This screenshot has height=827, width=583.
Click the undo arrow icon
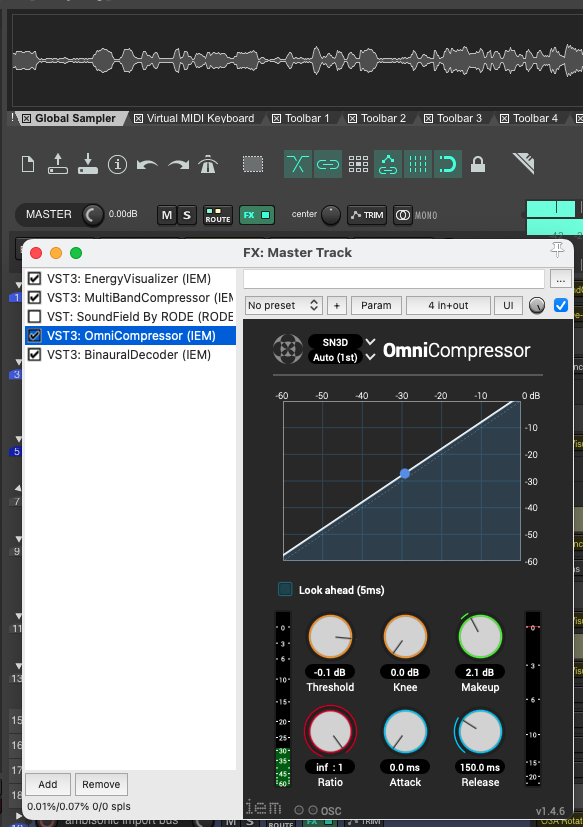click(147, 165)
